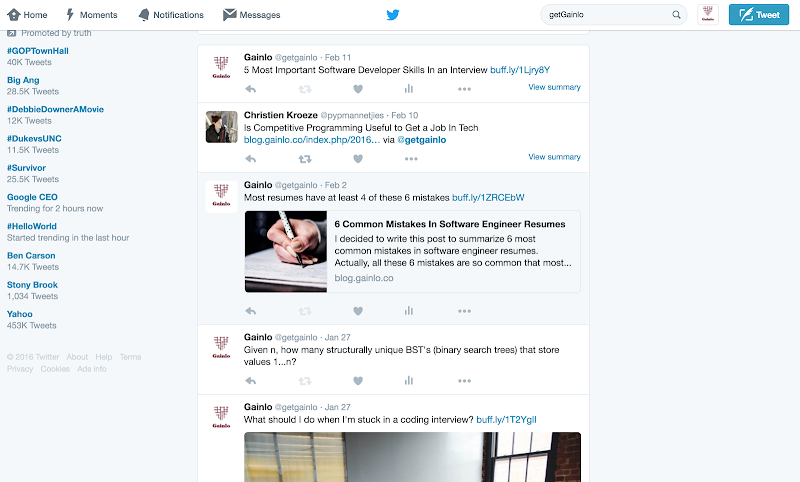
Task: Click the Jan 27 timestamp on BST tweet
Action: pos(338,337)
